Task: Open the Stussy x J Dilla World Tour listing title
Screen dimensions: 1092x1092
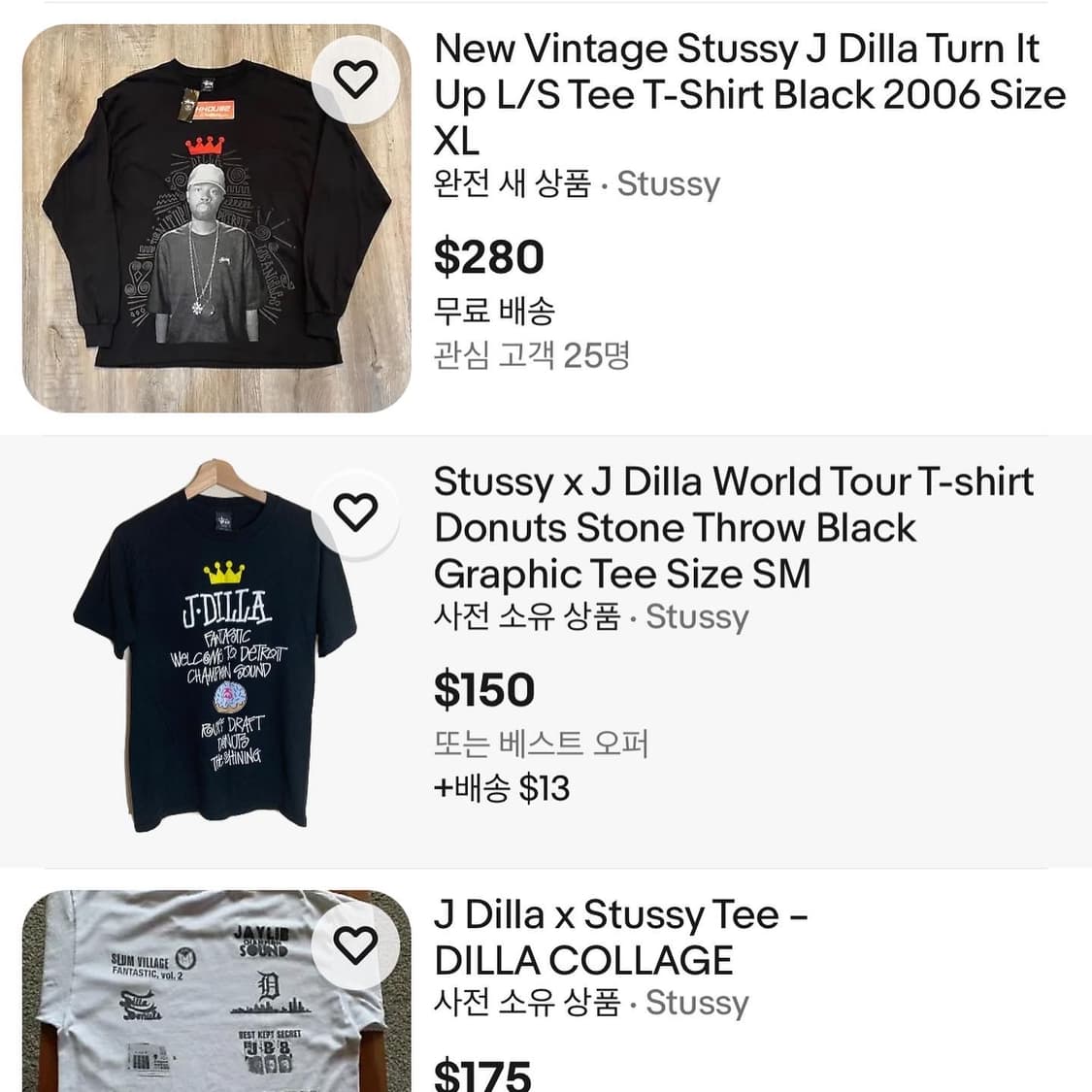Action: (x=733, y=527)
